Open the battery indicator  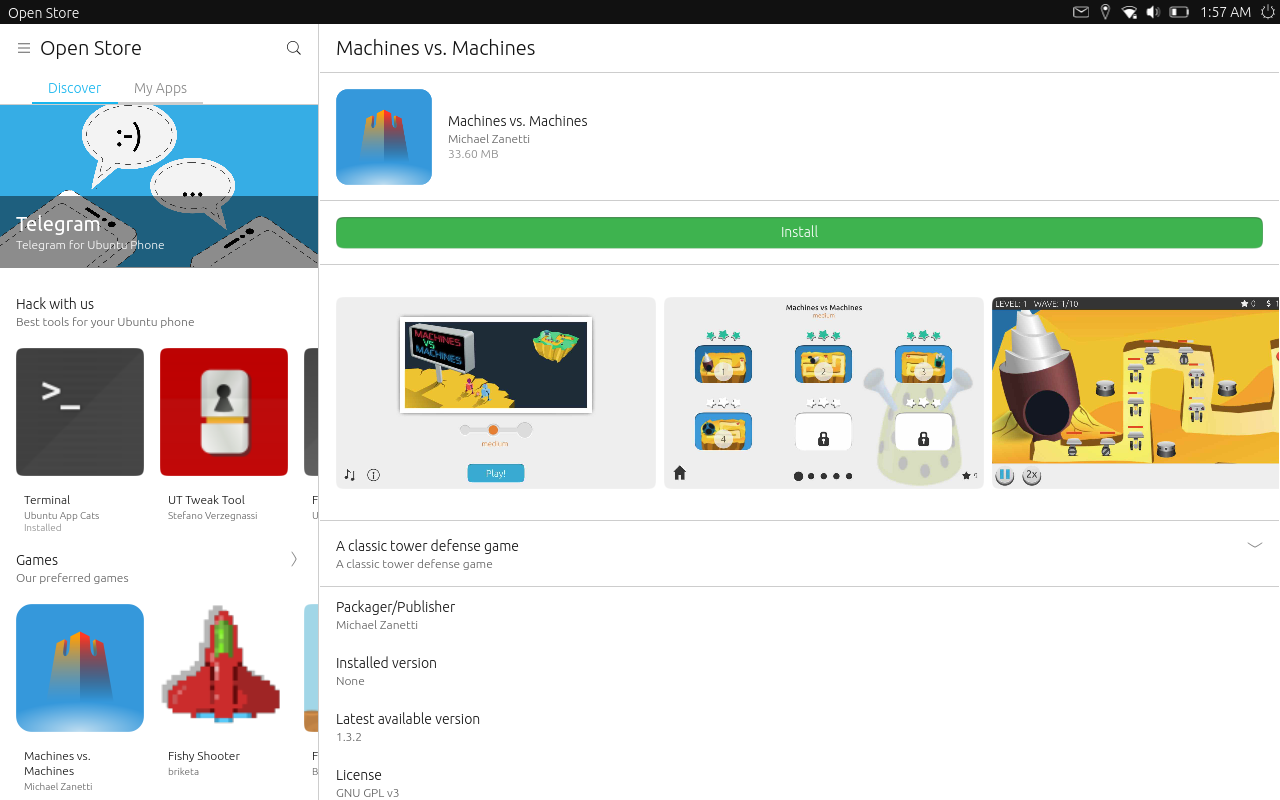click(x=1179, y=12)
